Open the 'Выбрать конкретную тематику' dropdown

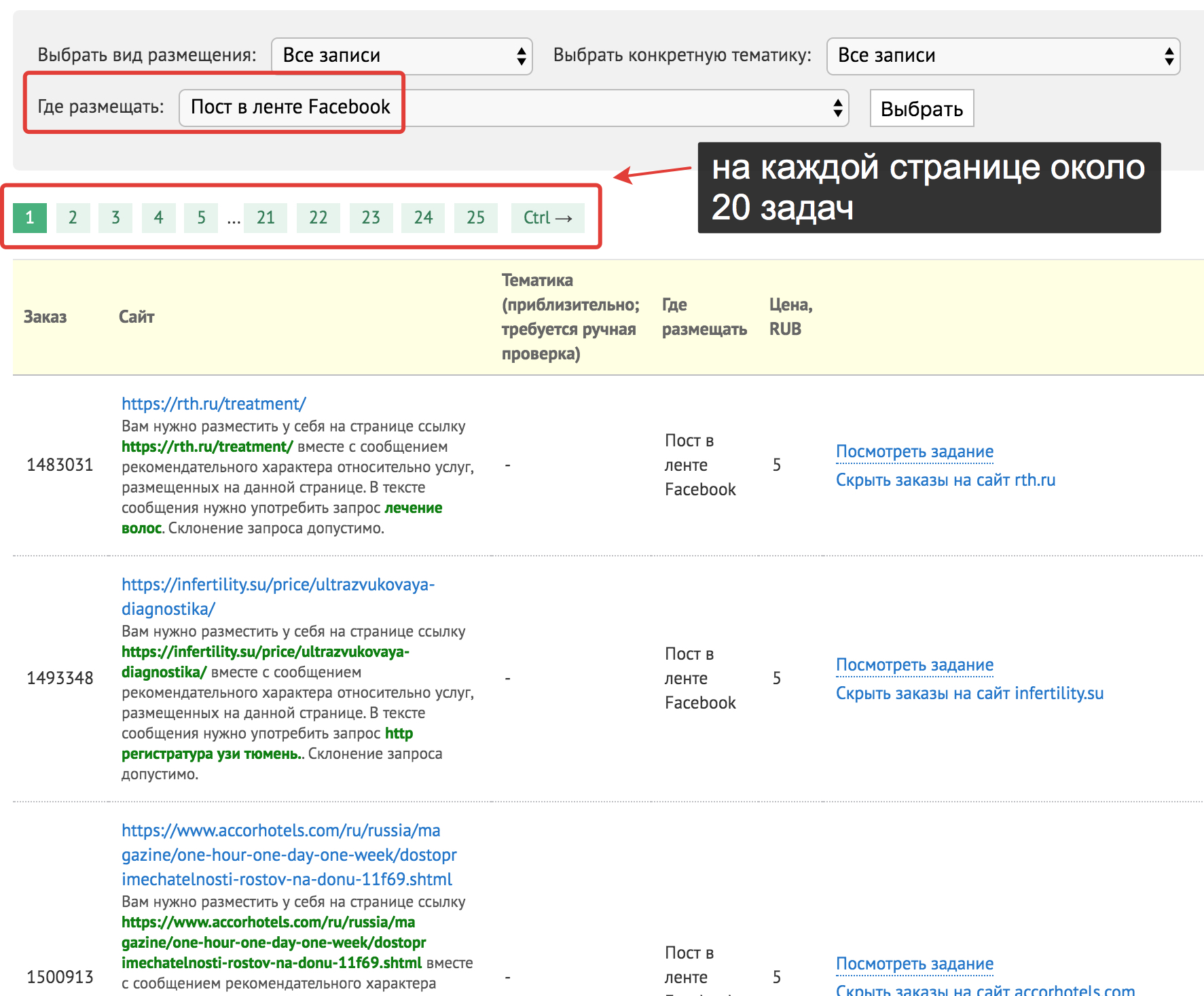pos(1003,56)
